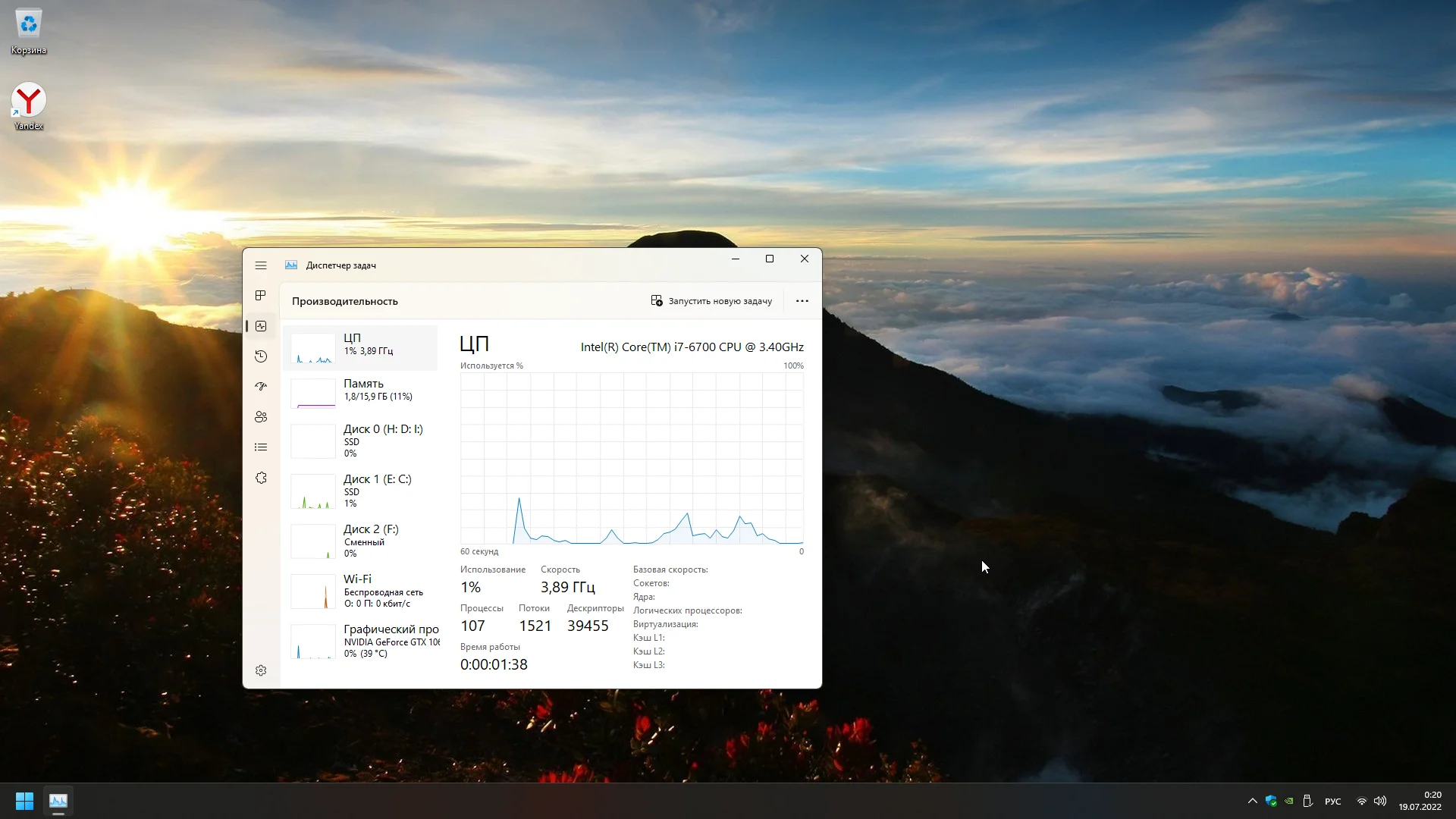Open the Users page icon

(261, 417)
